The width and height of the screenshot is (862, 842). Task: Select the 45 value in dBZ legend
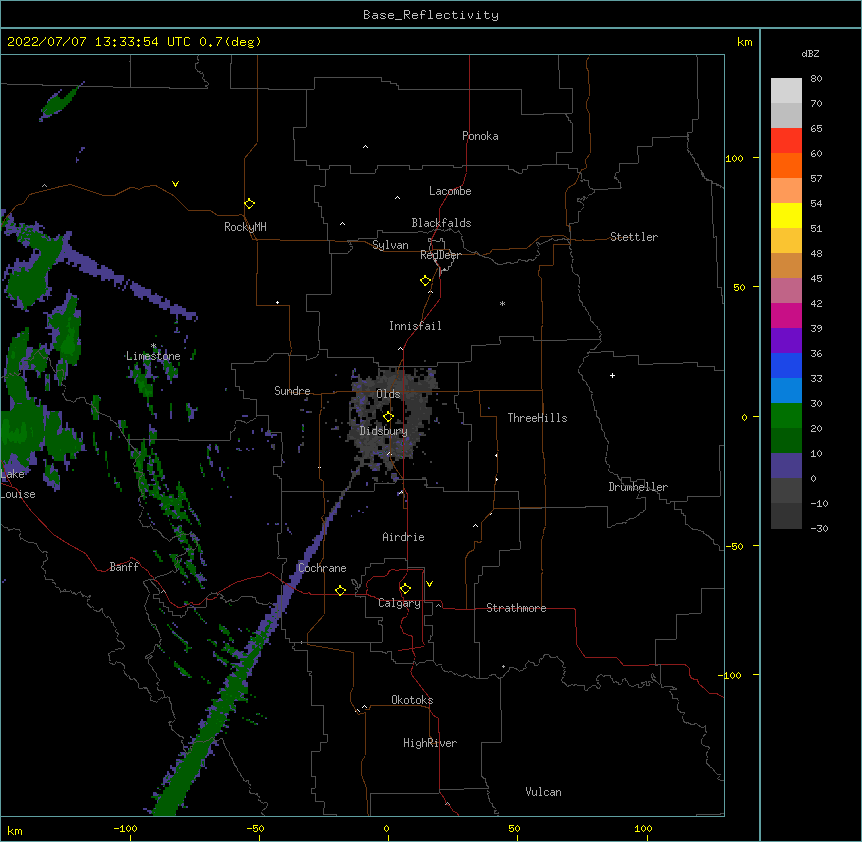pos(816,279)
